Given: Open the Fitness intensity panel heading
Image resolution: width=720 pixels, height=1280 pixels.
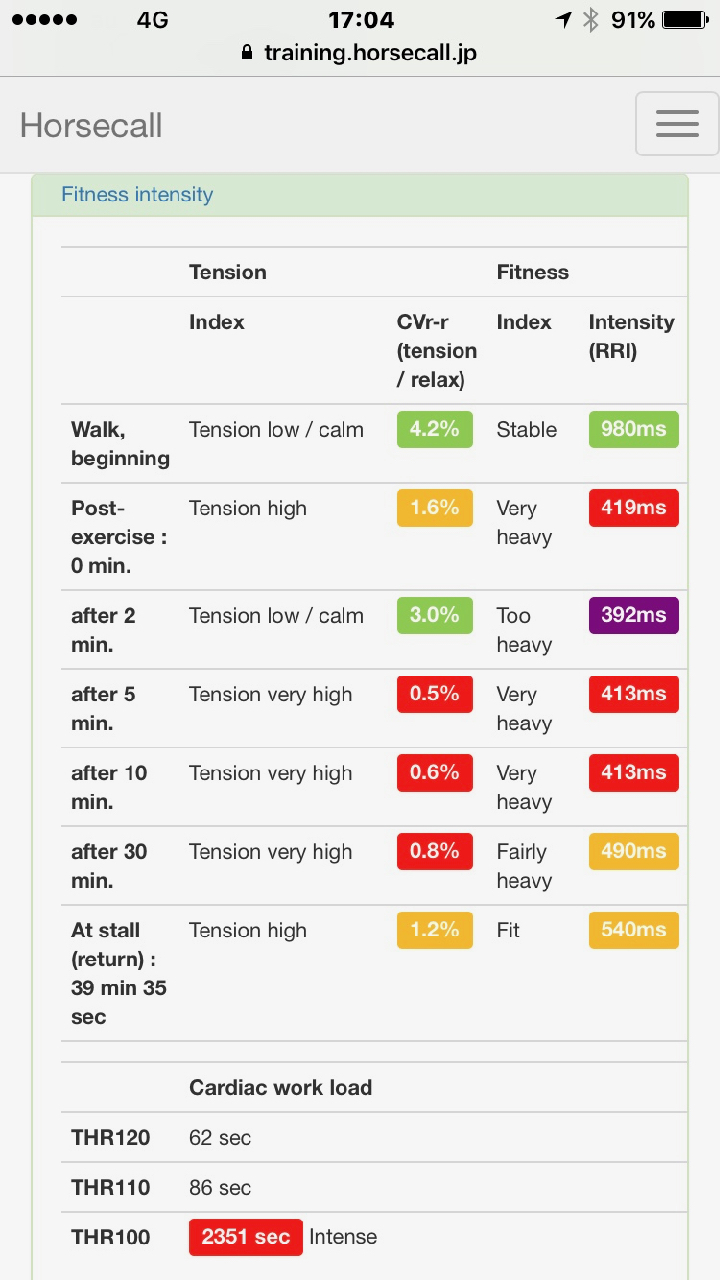Looking at the screenshot, I should click(137, 194).
